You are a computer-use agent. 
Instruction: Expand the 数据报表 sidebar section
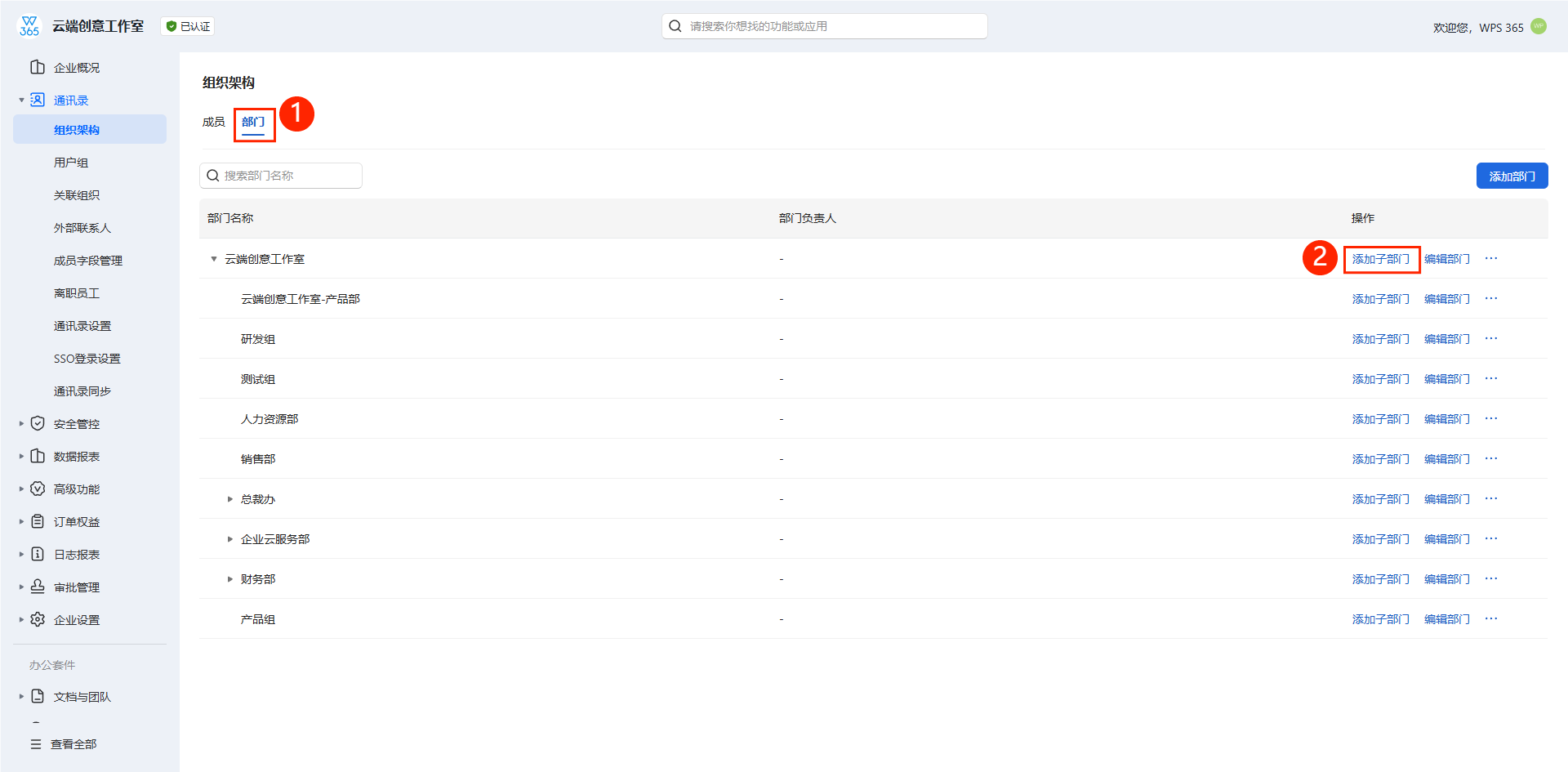21,456
